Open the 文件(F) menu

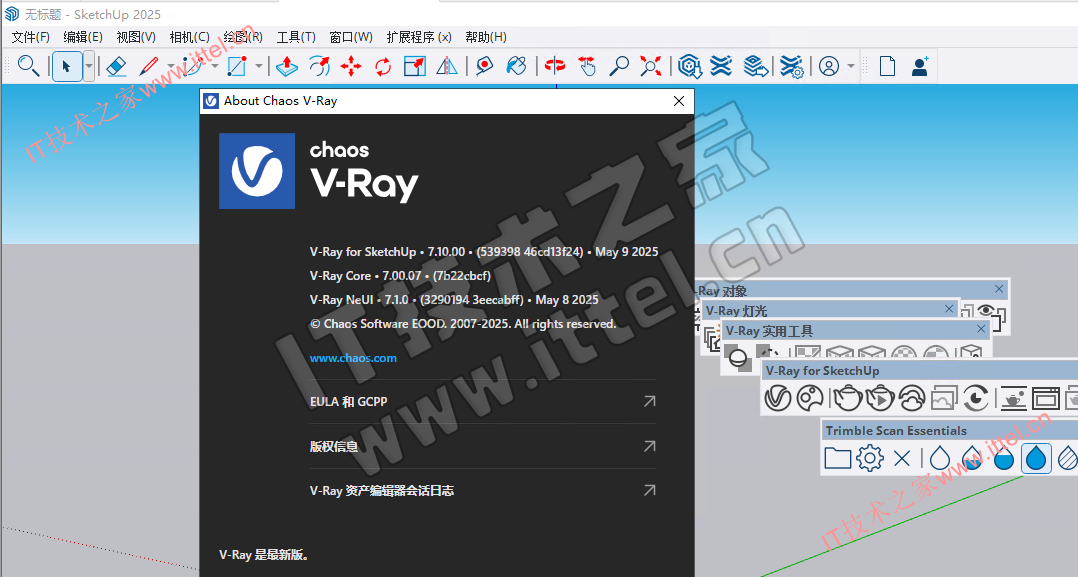click(31, 37)
